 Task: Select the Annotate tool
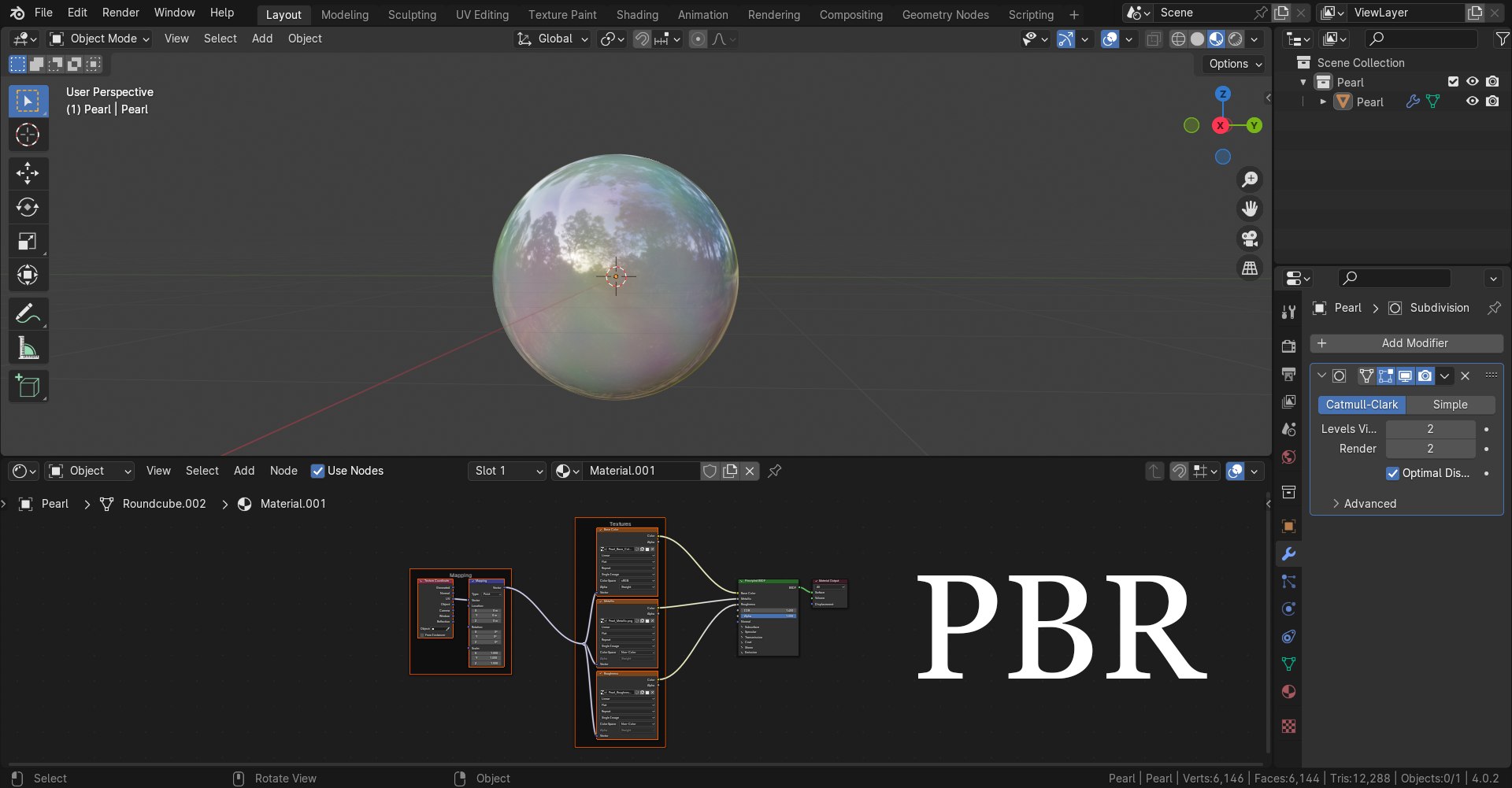pos(28,314)
